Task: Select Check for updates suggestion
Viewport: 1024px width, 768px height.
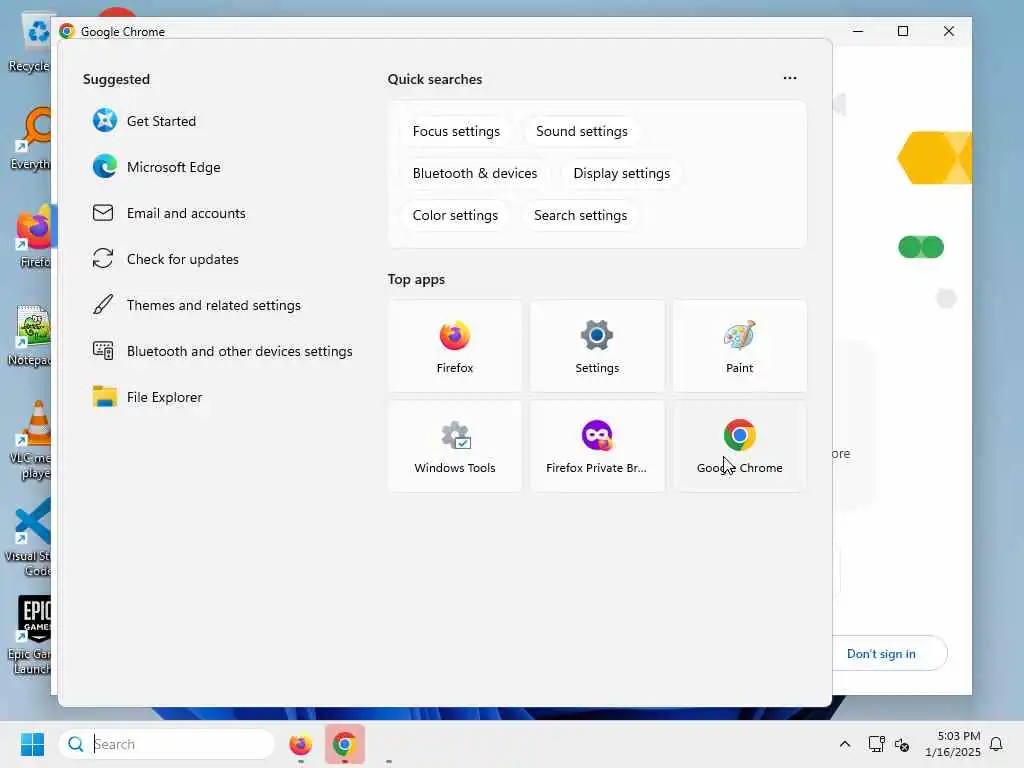Action: (x=166, y=259)
